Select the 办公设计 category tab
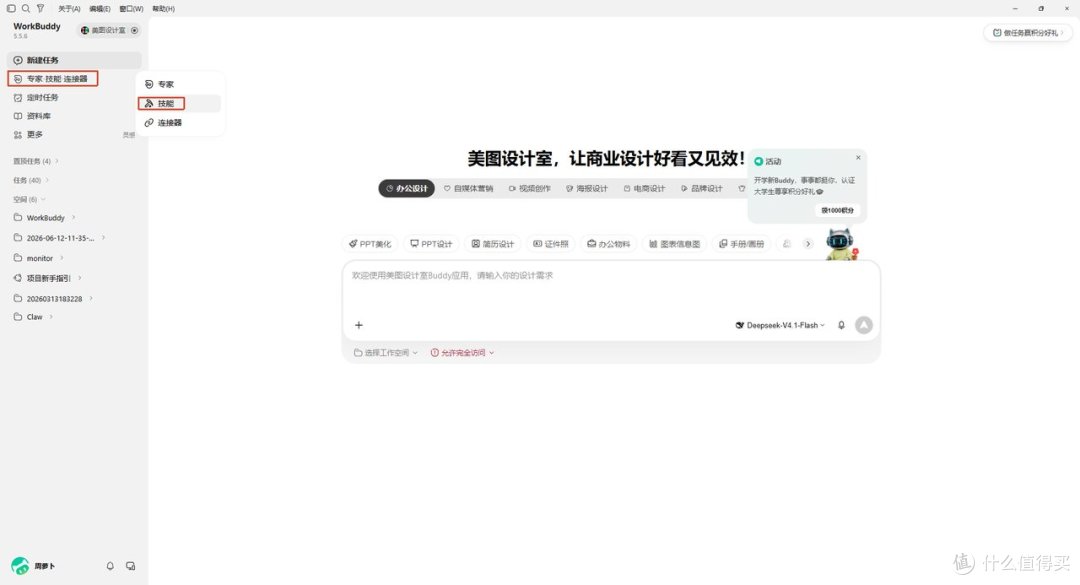The image size is (1080, 585). 406,188
